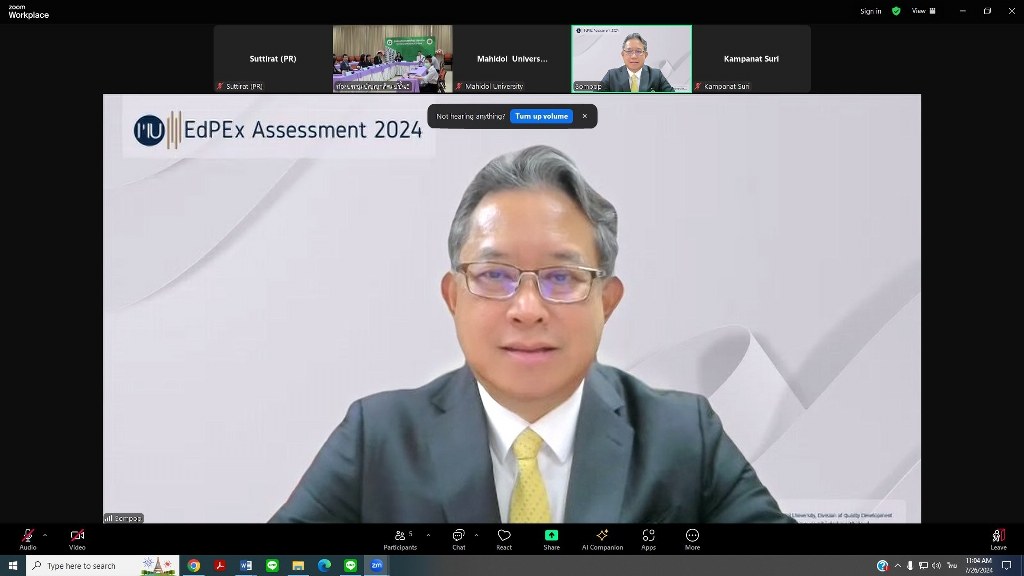Open Google Chrome from the taskbar
Viewport: 1024px width, 576px height.
pyautogui.click(x=194, y=566)
